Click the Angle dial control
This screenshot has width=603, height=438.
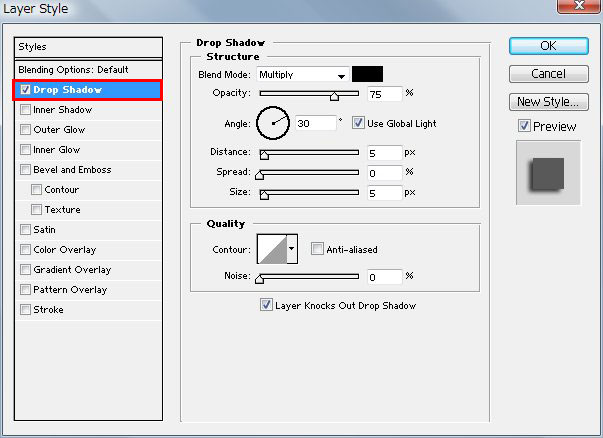pos(273,123)
